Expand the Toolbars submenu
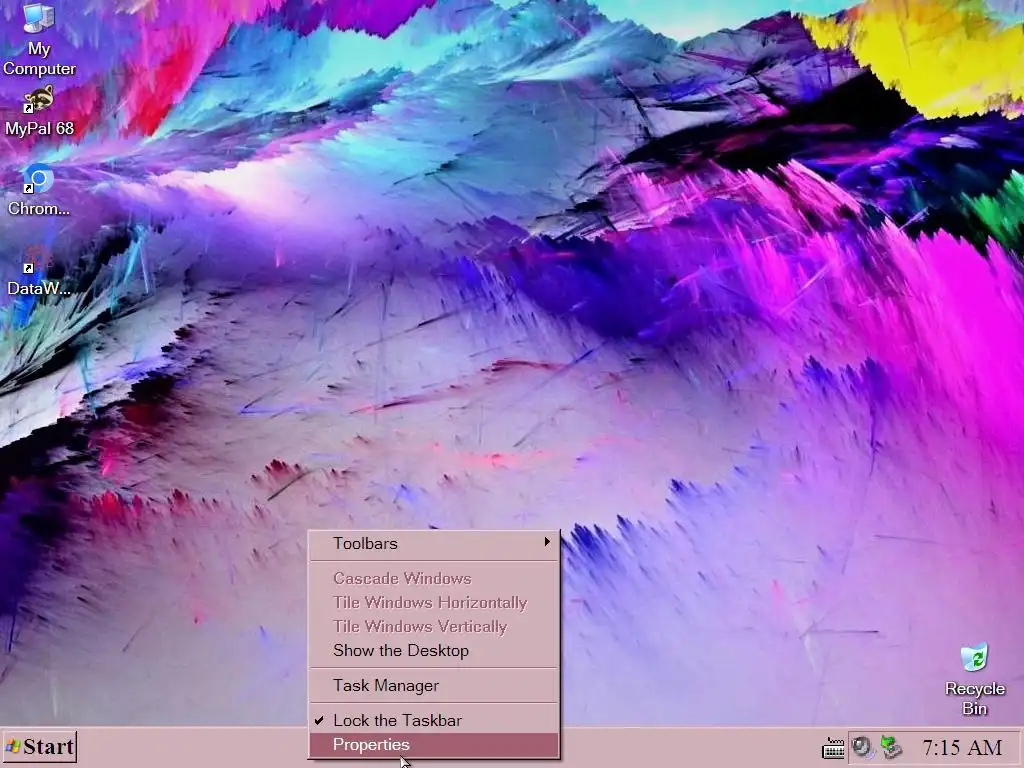Viewport: 1024px width, 768px height. (x=434, y=543)
